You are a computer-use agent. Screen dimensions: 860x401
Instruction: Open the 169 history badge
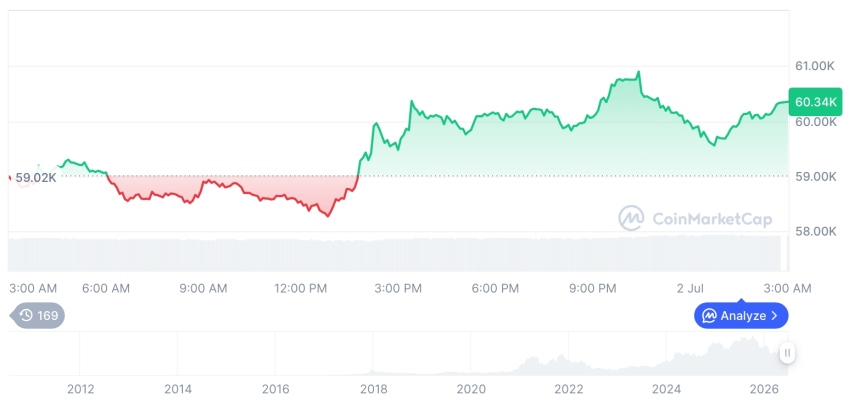tap(37, 315)
